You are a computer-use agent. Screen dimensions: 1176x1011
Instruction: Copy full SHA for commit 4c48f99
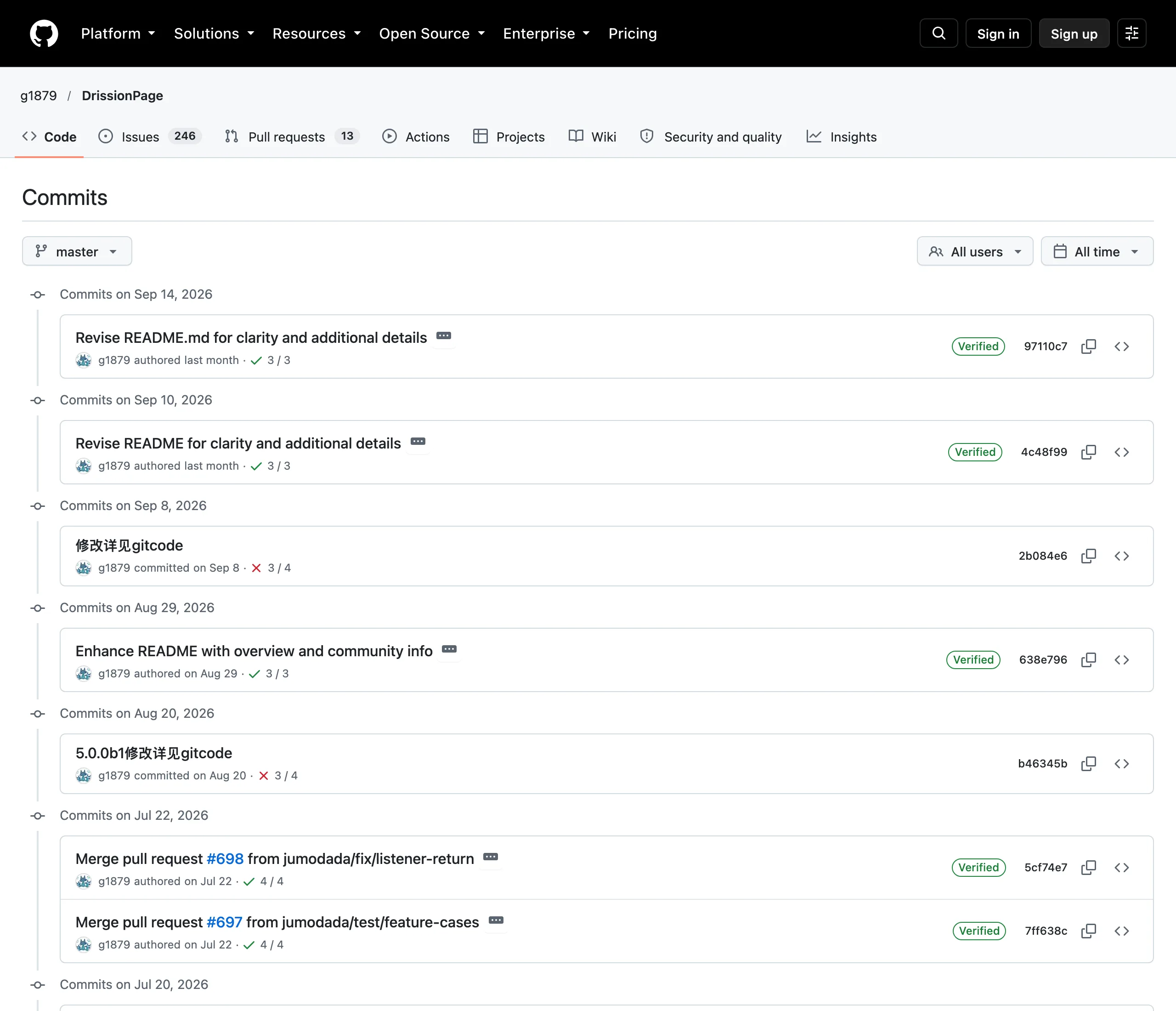(x=1089, y=452)
